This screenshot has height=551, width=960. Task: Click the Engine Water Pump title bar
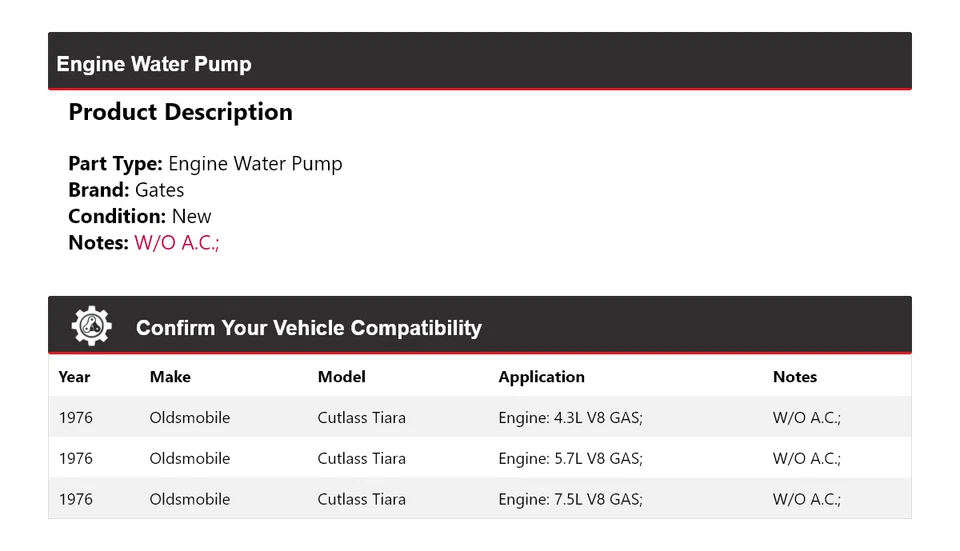click(x=154, y=64)
